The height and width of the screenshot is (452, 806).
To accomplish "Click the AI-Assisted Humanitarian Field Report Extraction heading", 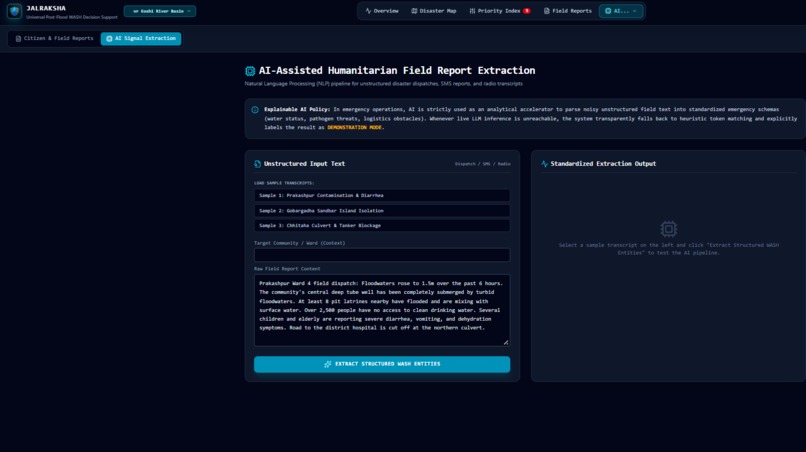I will tap(397, 70).
